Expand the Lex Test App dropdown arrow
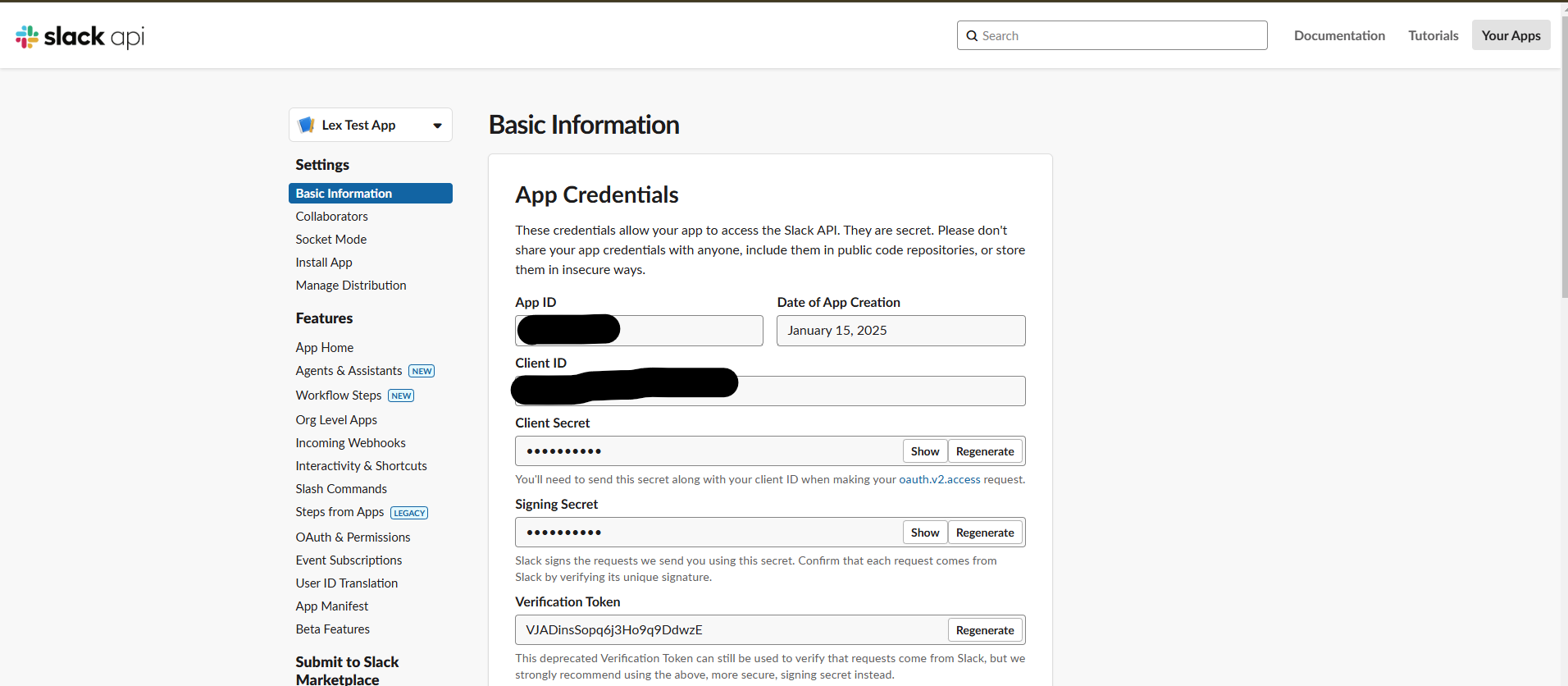This screenshot has height=686, width=1568. [437, 126]
